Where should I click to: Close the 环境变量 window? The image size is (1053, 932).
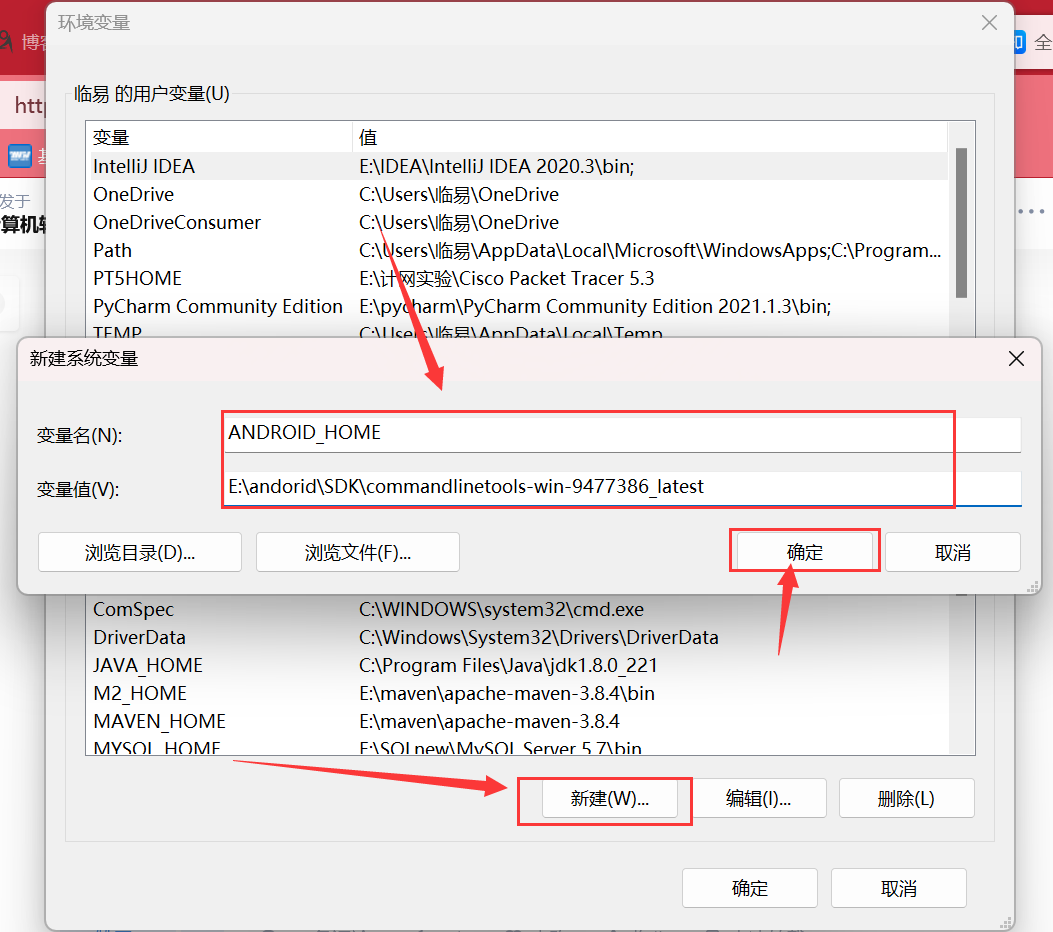(989, 23)
